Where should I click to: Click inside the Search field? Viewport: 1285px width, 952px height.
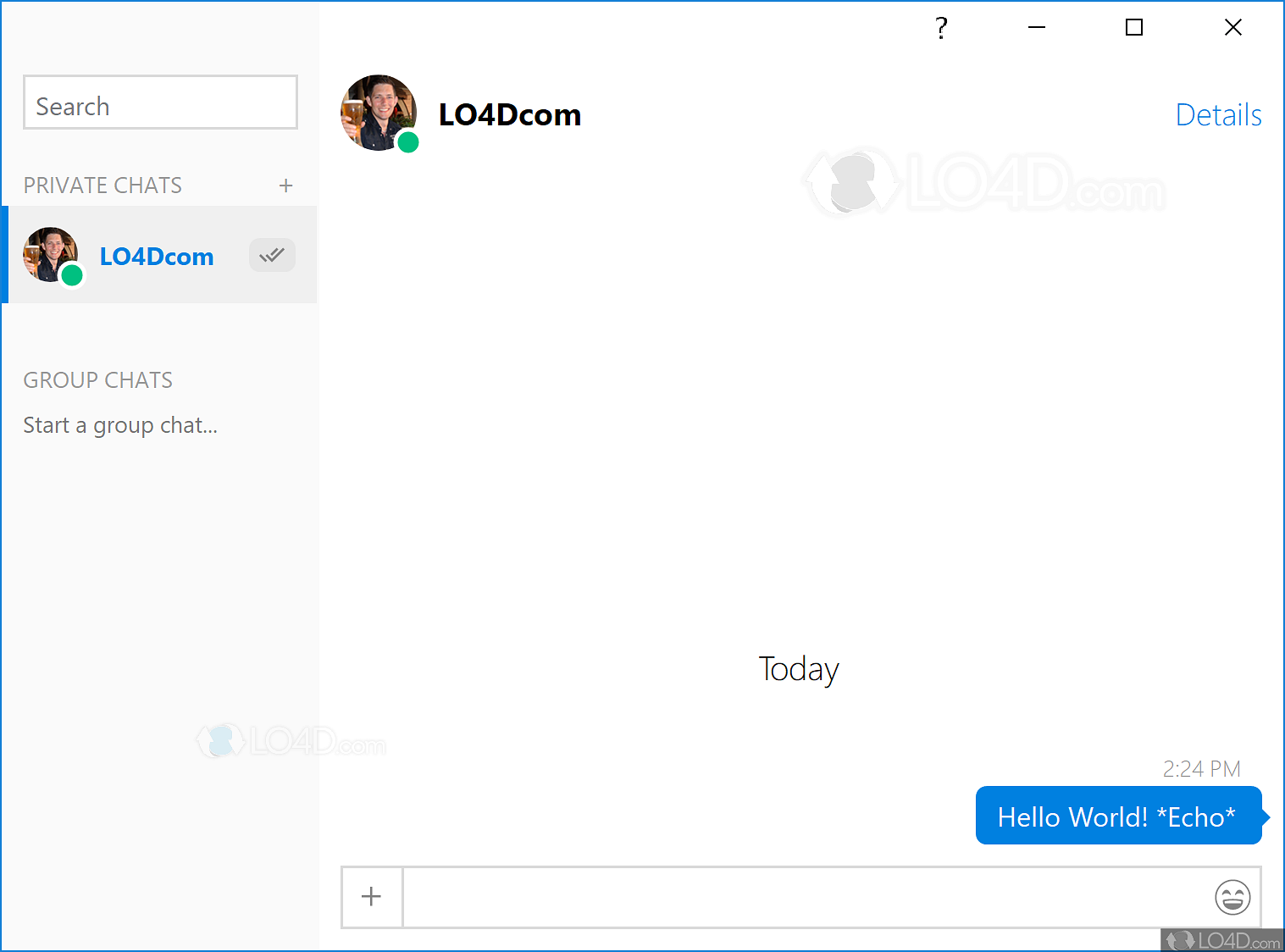pos(159,103)
